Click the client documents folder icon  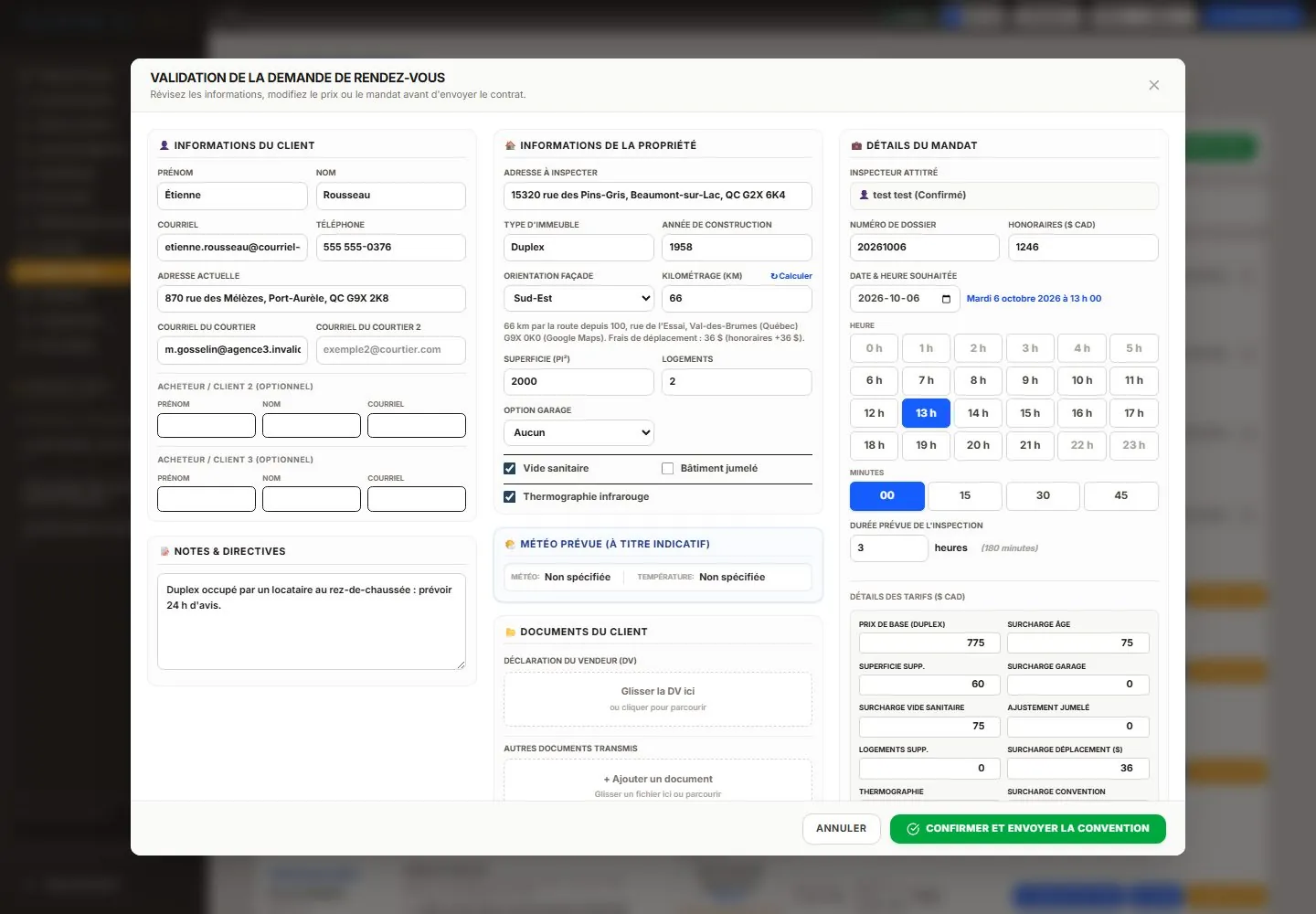click(x=510, y=632)
